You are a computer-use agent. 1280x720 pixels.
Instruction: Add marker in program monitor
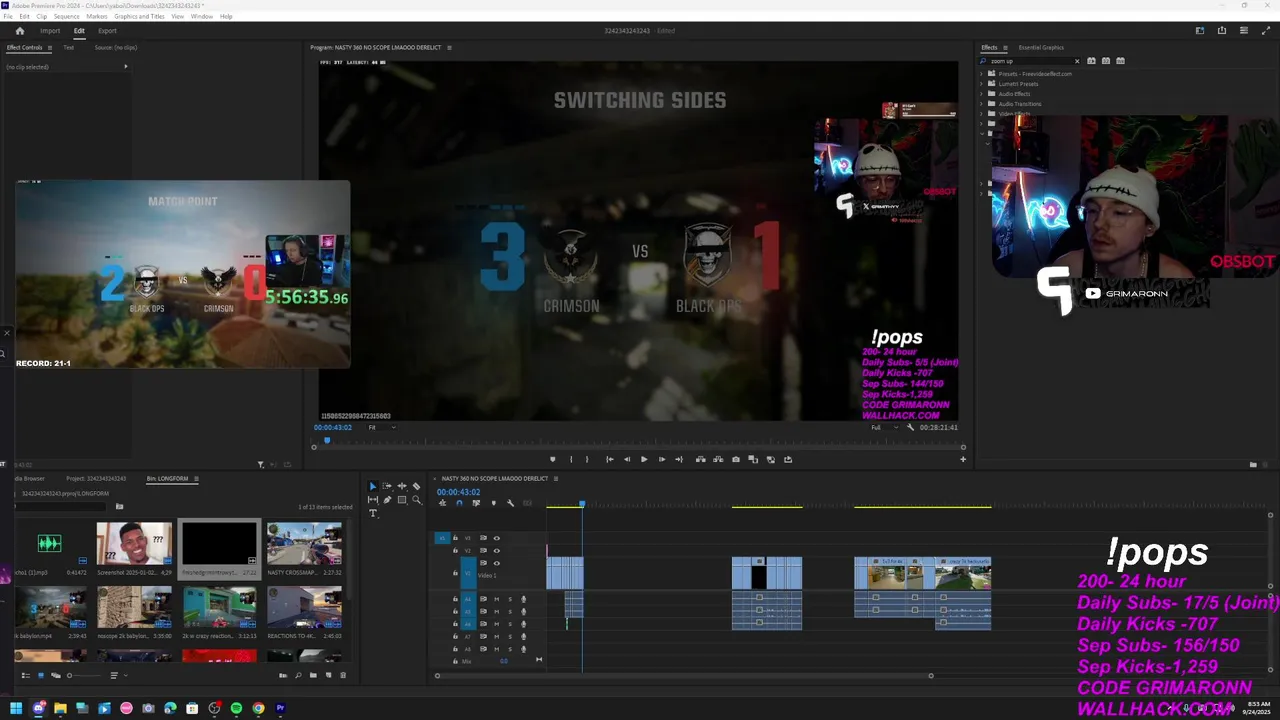[553, 459]
